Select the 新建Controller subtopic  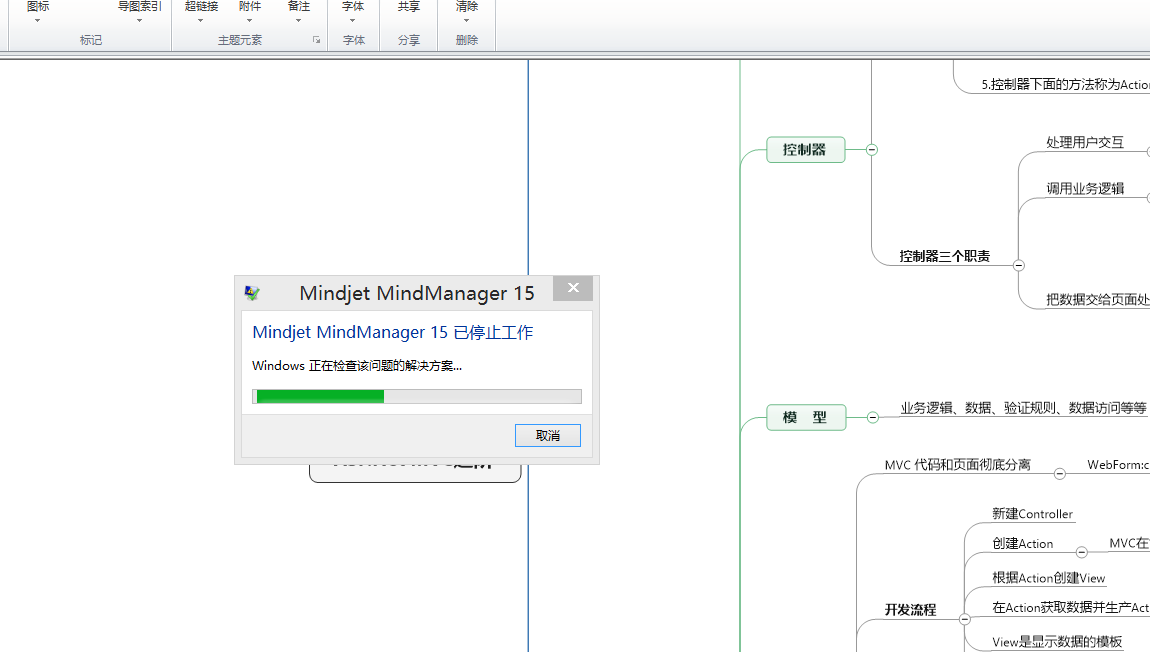(x=1032, y=514)
